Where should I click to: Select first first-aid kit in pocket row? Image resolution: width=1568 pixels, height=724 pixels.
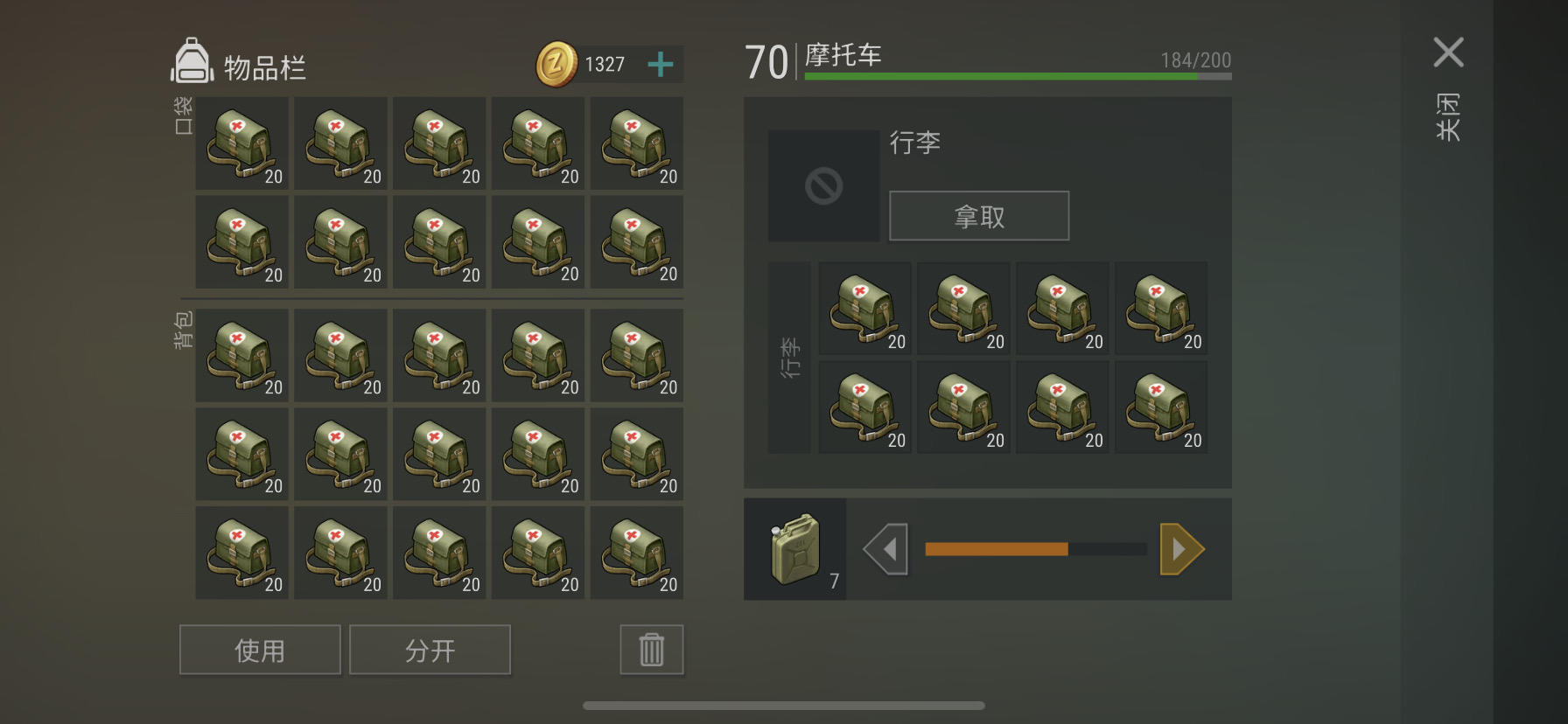(242, 143)
